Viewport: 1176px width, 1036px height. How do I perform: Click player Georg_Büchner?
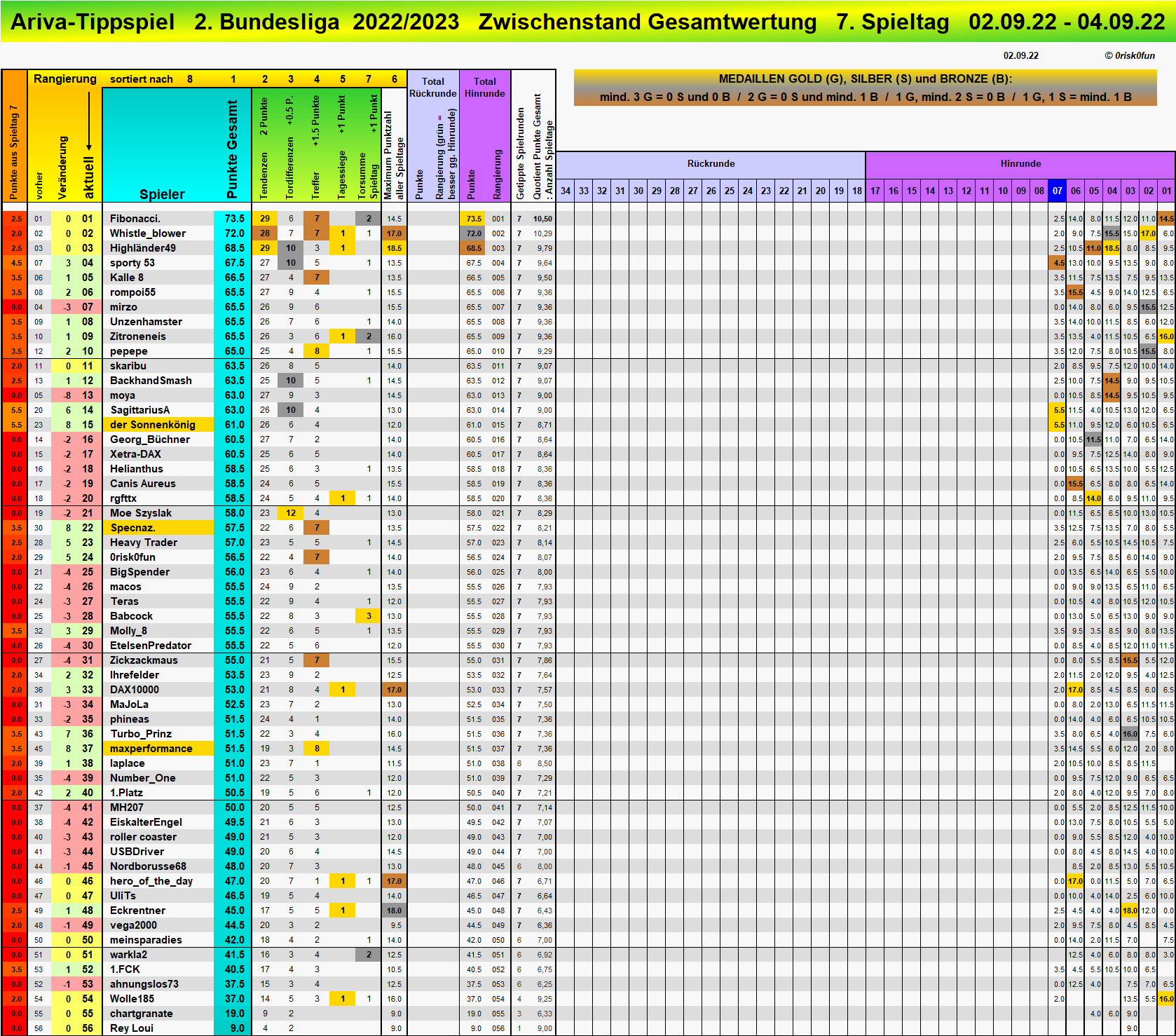point(150,439)
